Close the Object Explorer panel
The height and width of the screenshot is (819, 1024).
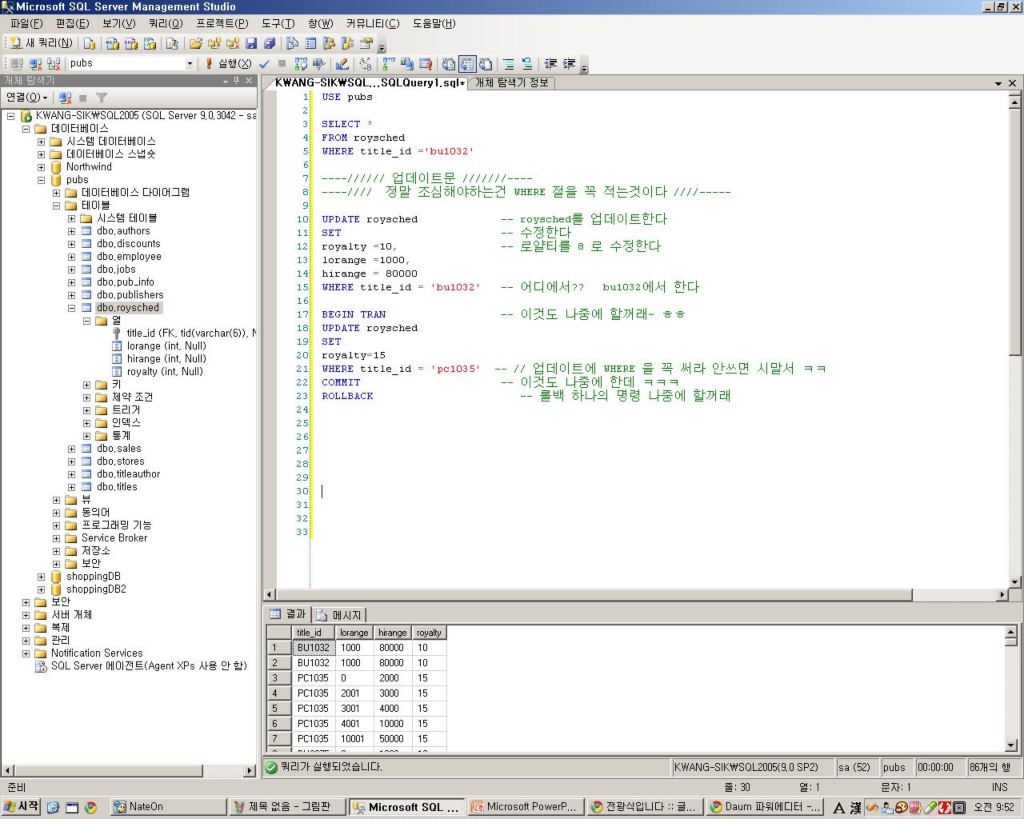(x=249, y=81)
